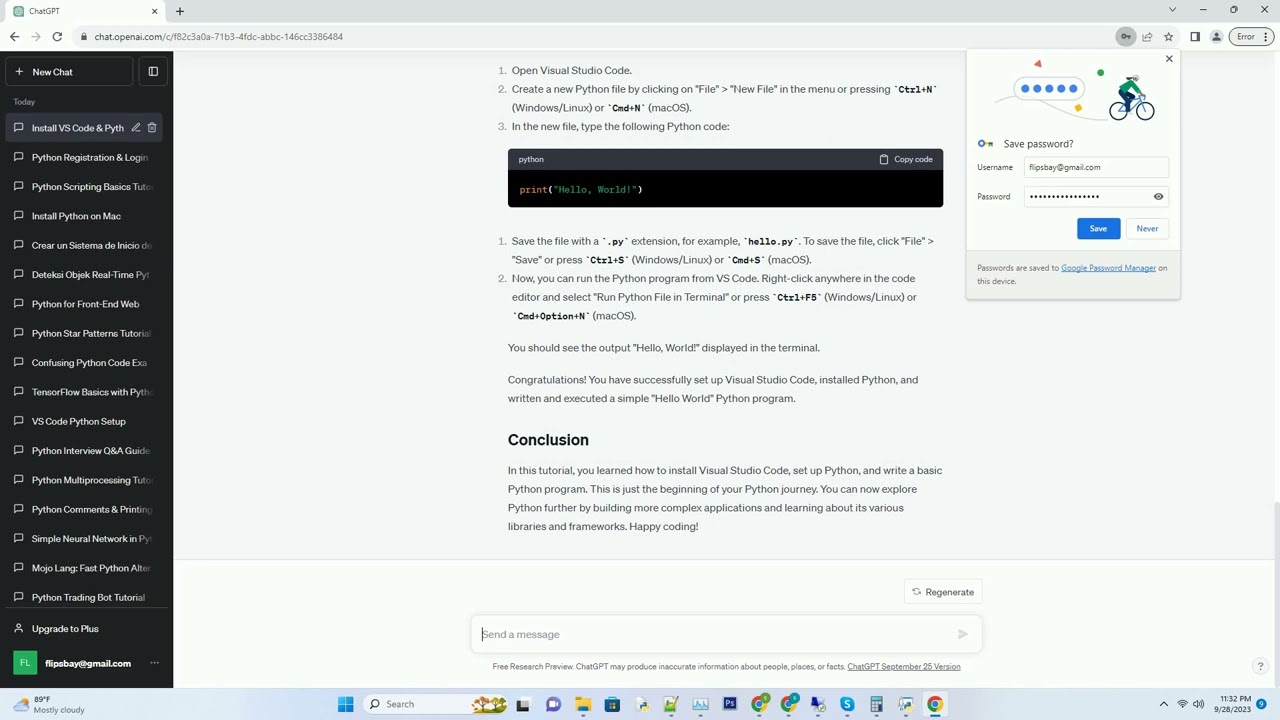Open the weather widget on the taskbar
Viewport: 1280px width, 720px height.
pyautogui.click(x=48, y=704)
